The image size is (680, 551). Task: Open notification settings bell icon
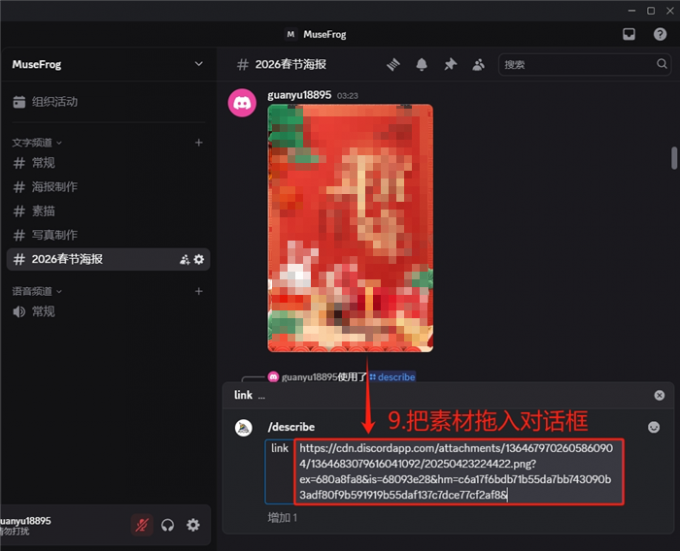[x=422, y=65]
